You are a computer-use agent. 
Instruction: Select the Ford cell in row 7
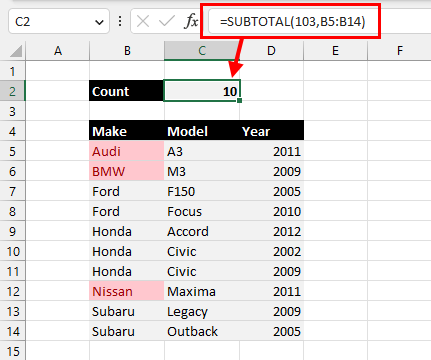pos(127,191)
